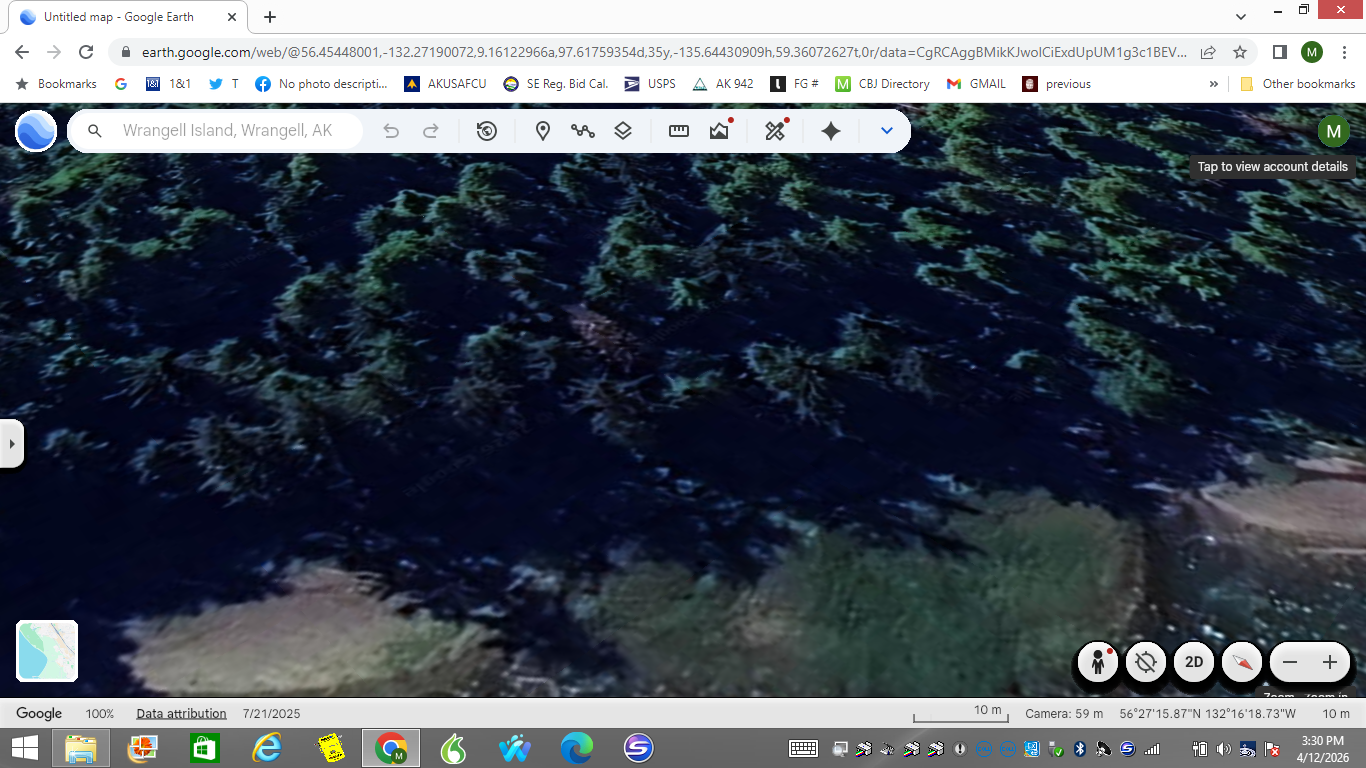Select the ruler measure tool
The width and height of the screenshot is (1366, 768).
pyautogui.click(x=679, y=131)
